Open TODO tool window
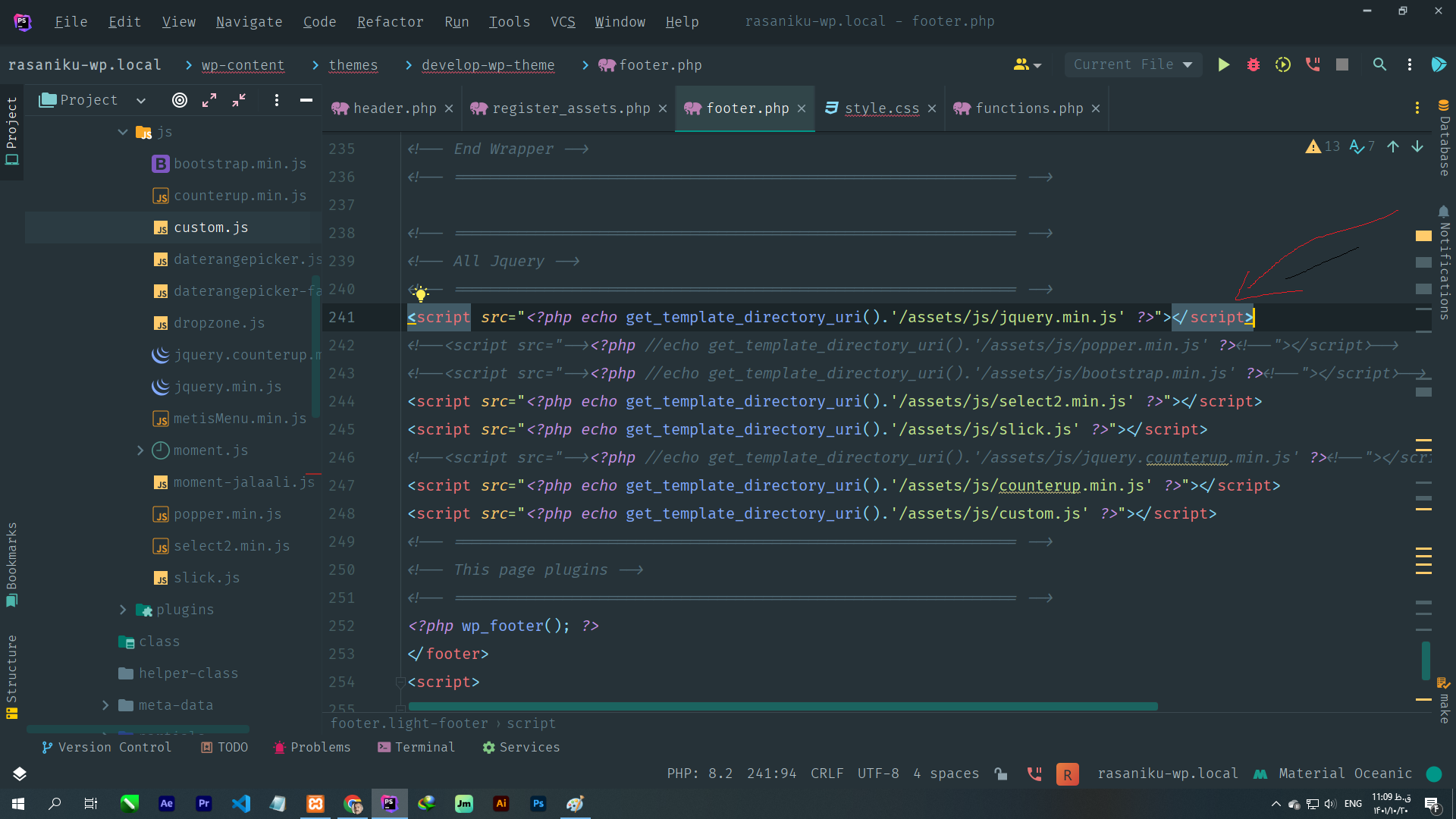The height and width of the screenshot is (819, 1456). click(x=224, y=748)
